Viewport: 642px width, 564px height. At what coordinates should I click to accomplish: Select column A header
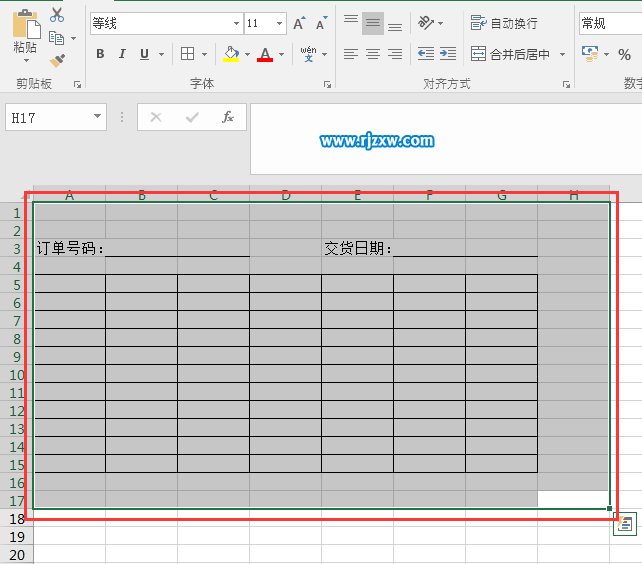point(70,195)
